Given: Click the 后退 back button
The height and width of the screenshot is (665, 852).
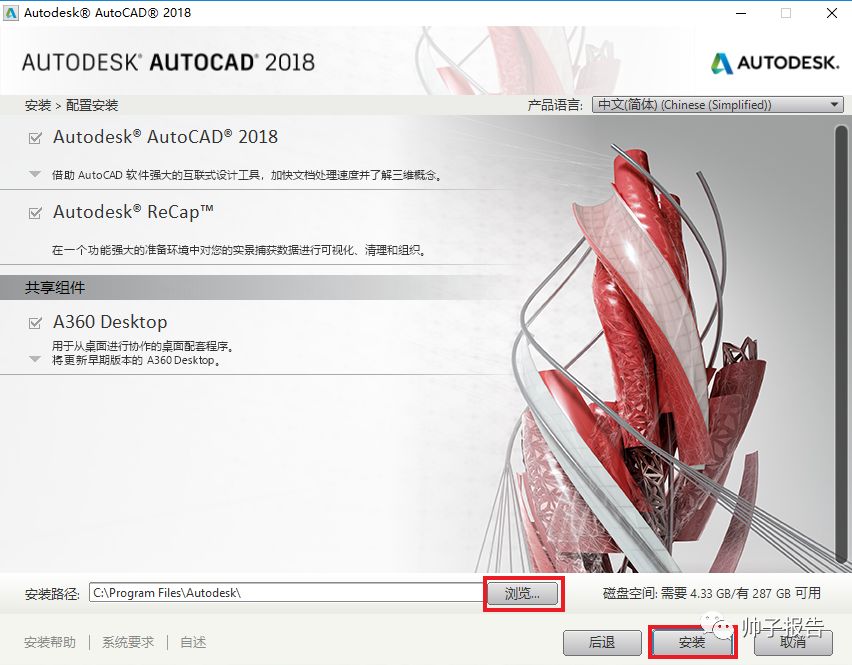Looking at the screenshot, I should click(601, 643).
